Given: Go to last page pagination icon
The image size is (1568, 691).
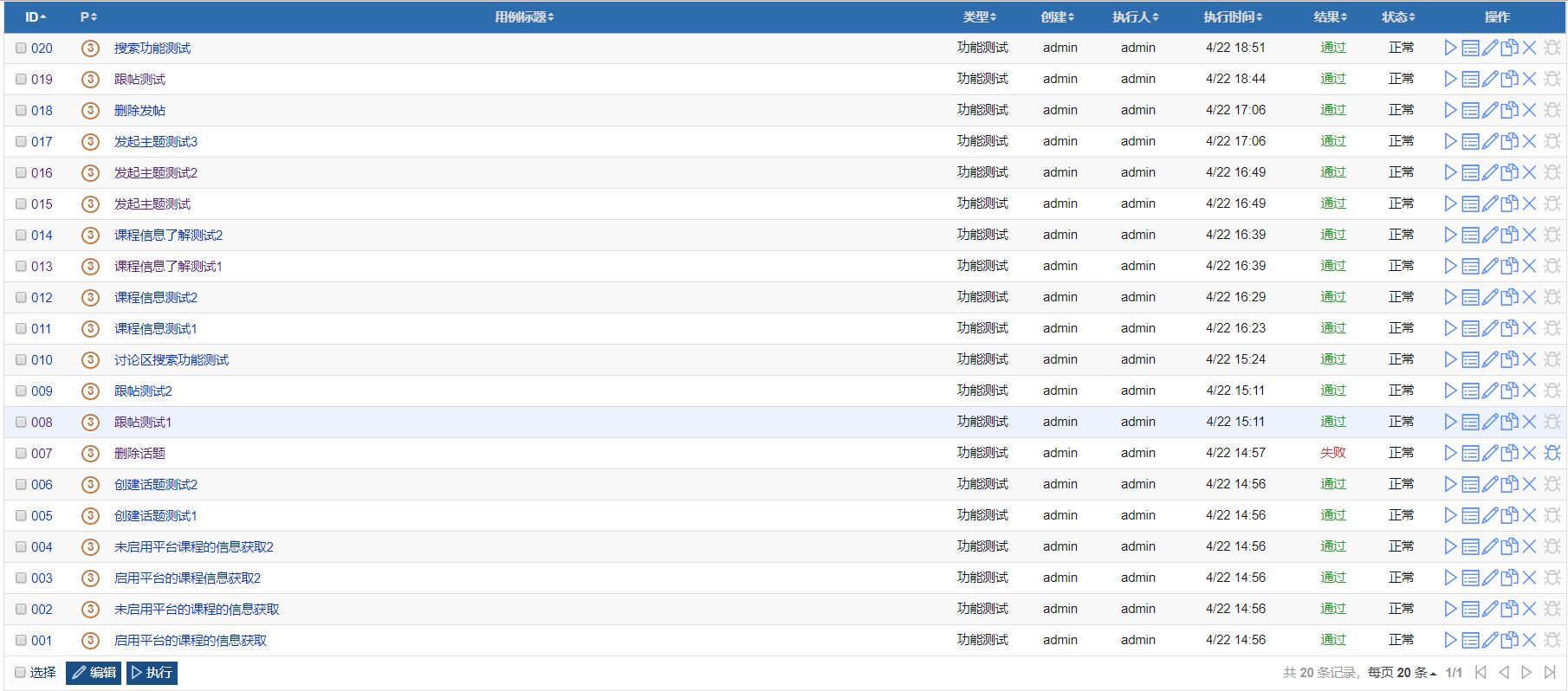Looking at the screenshot, I should [1550, 673].
